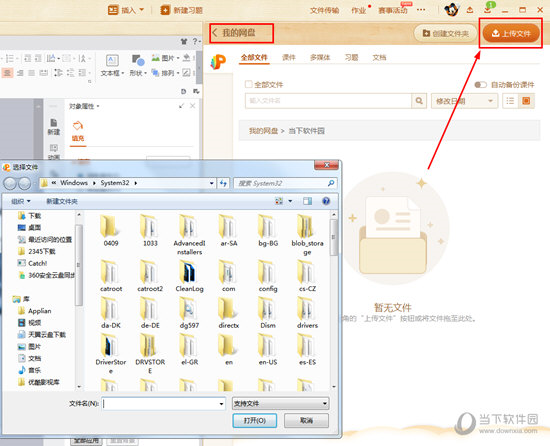
Task: Select the 0409 folder
Action: [x=110, y=230]
